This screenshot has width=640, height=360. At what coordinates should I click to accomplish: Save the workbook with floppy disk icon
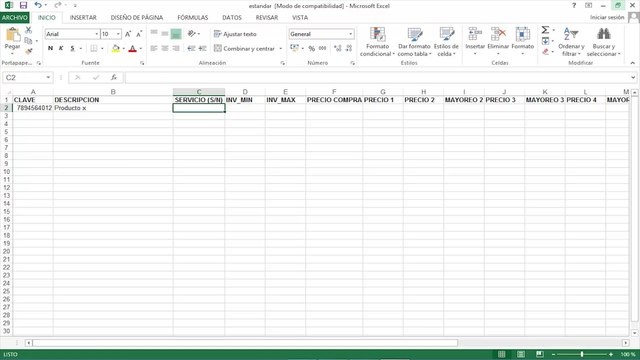click(23, 5)
